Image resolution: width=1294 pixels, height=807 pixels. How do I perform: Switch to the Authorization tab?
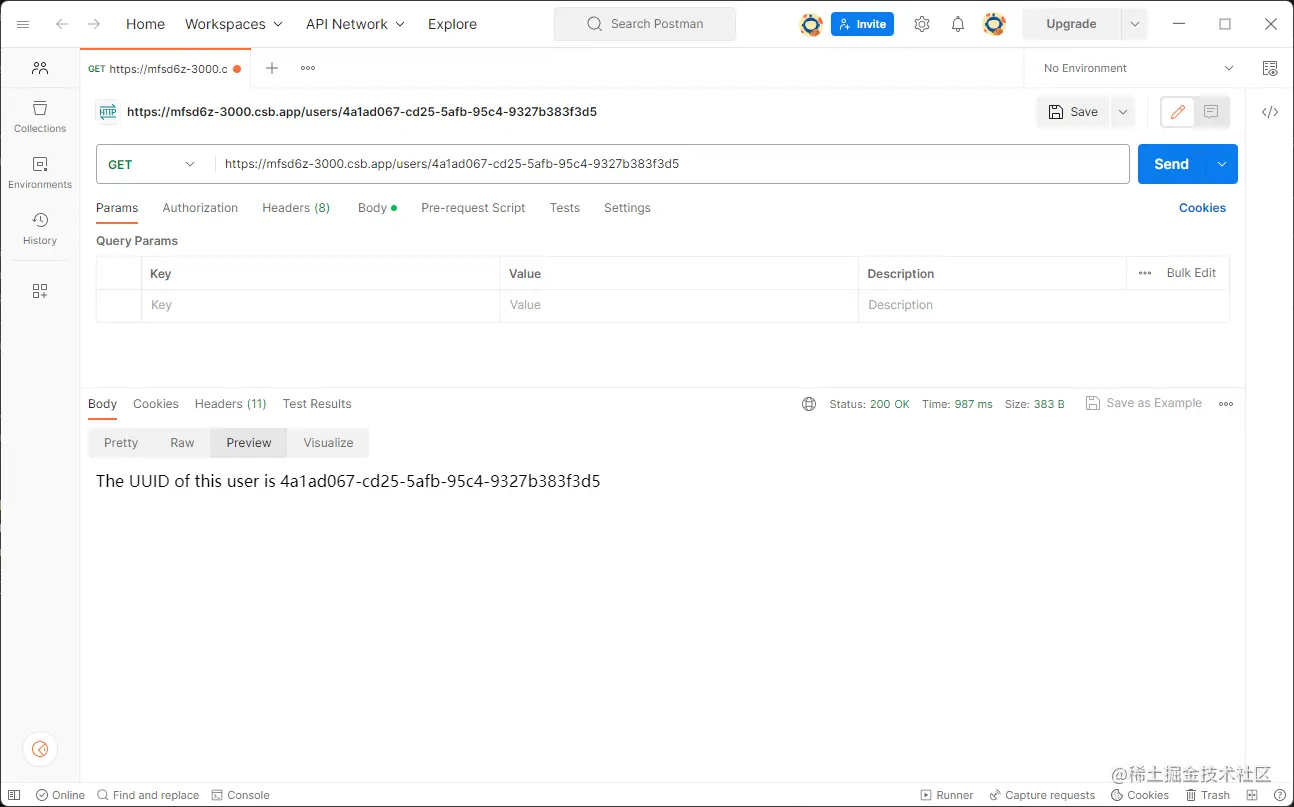(200, 208)
